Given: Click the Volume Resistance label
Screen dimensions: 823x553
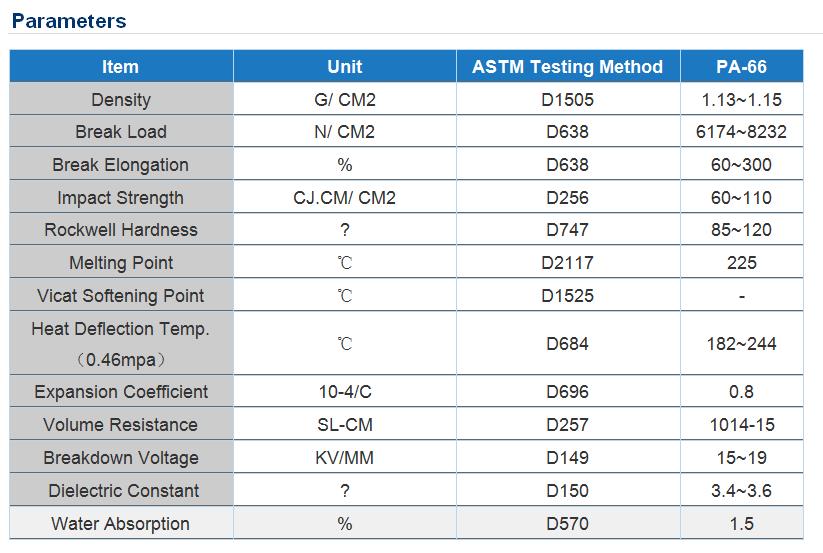Looking at the screenshot, I should click(121, 424).
